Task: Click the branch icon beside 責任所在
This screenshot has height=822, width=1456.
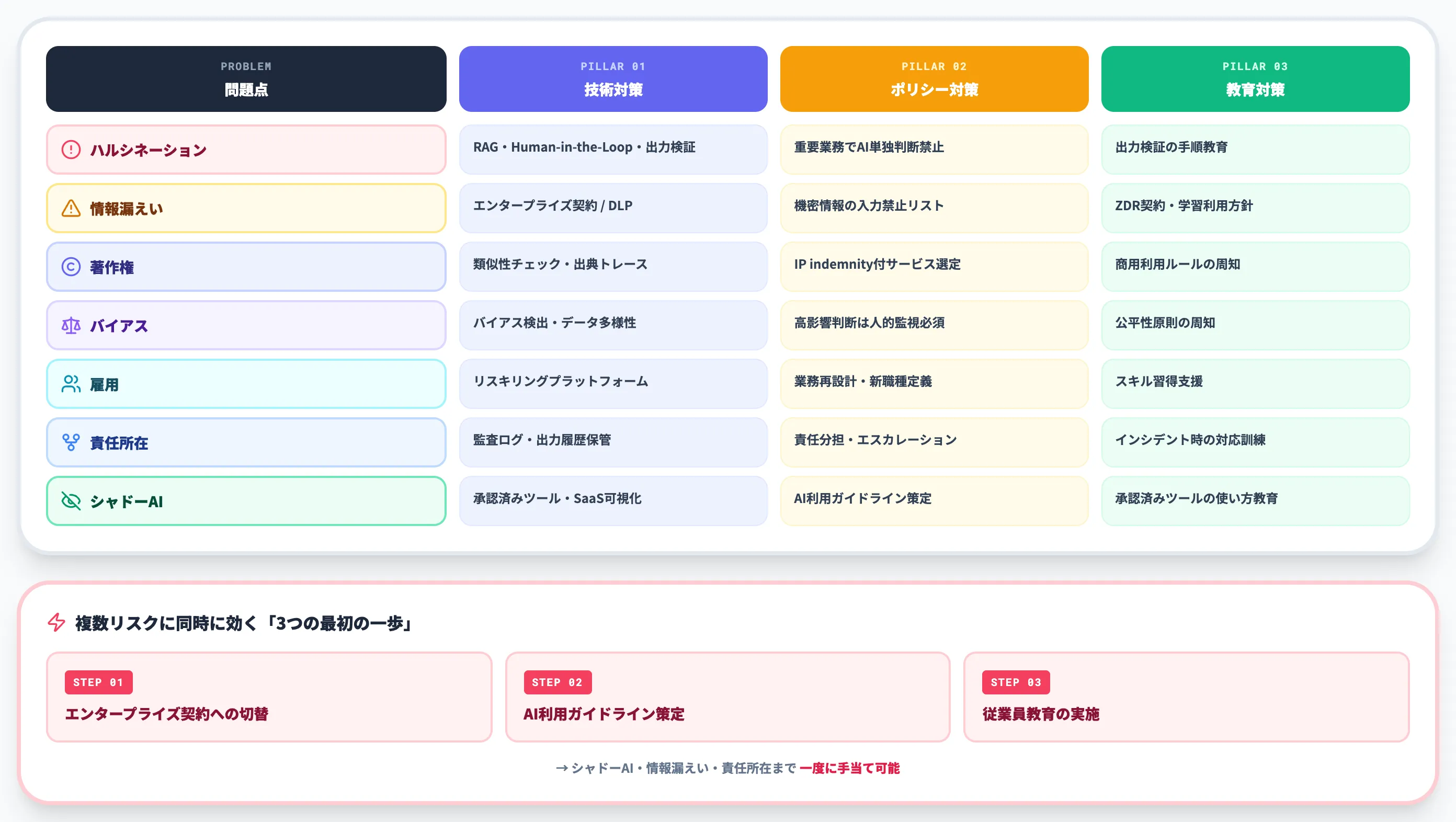Action: [71, 442]
